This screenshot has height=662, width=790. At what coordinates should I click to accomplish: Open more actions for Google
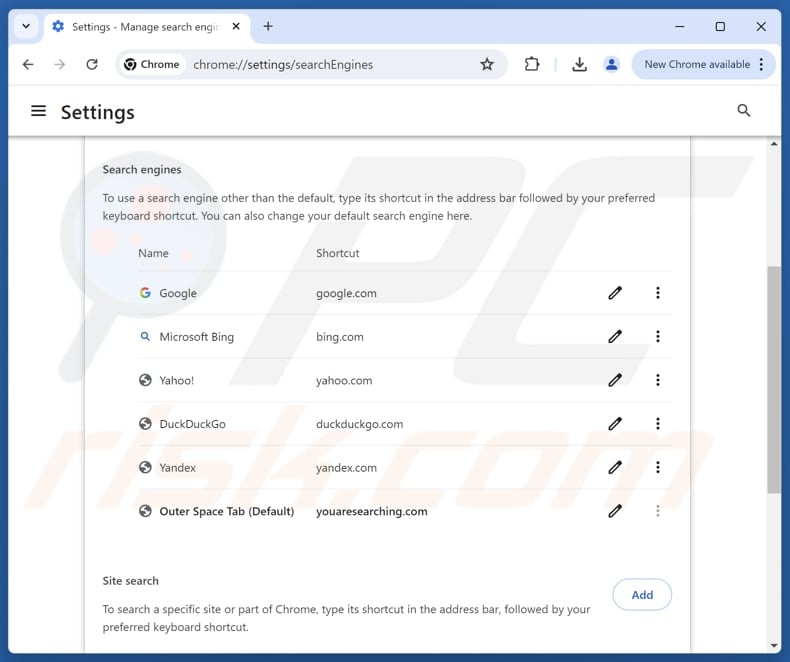tap(657, 293)
